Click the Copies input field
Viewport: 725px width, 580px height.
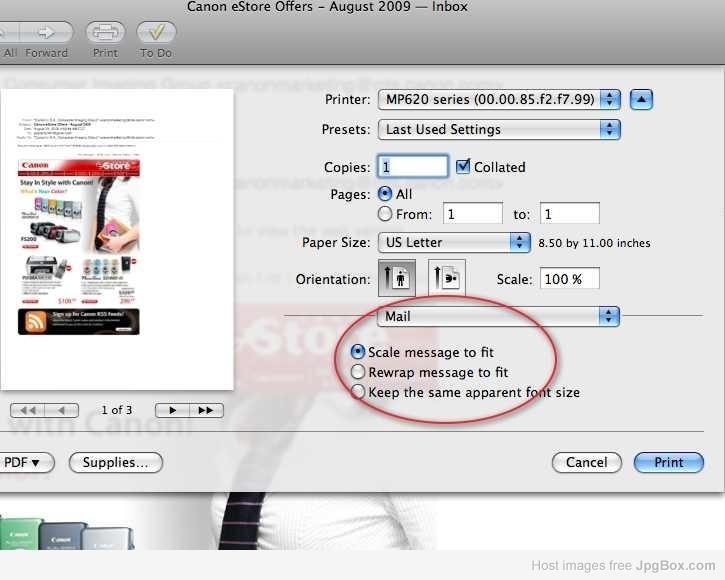pyautogui.click(x=413, y=167)
